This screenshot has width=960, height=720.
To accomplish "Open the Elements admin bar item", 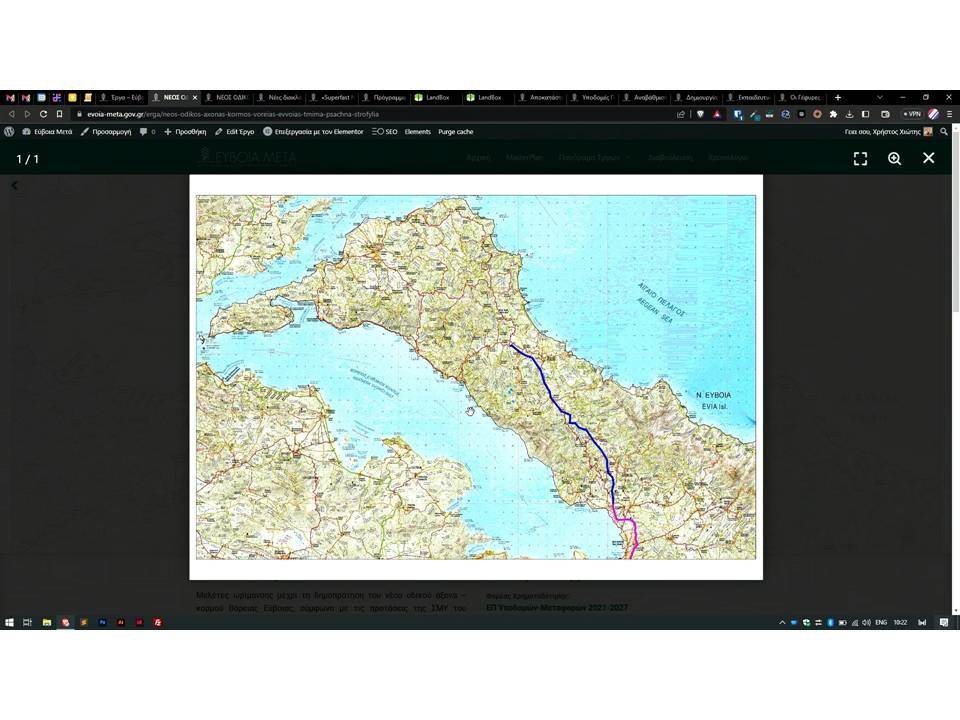I will point(418,132).
